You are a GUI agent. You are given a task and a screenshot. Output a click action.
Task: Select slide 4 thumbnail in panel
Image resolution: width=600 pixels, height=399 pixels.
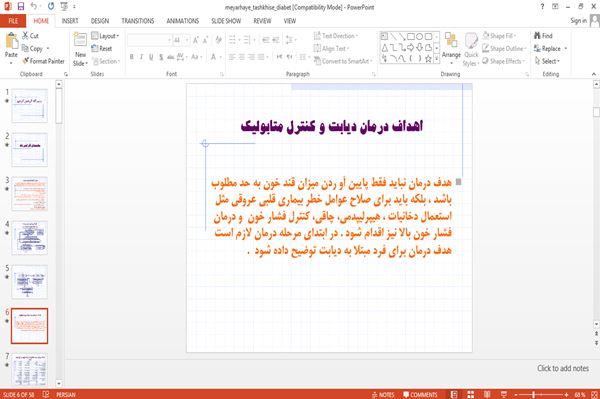click(29, 238)
